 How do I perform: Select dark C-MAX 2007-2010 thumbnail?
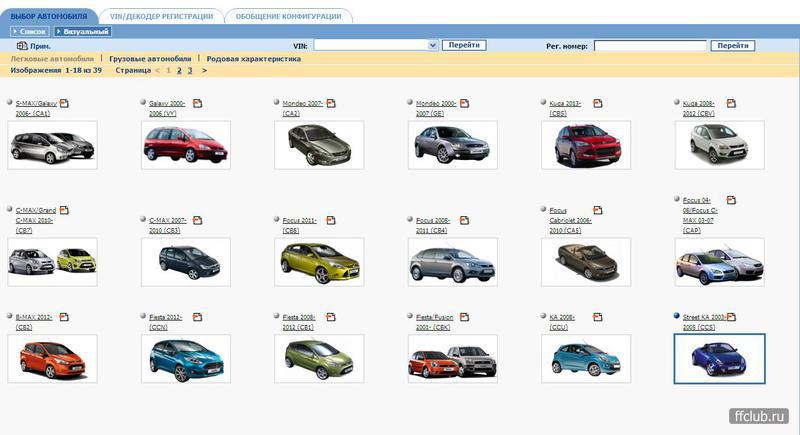pyautogui.click(x=186, y=262)
